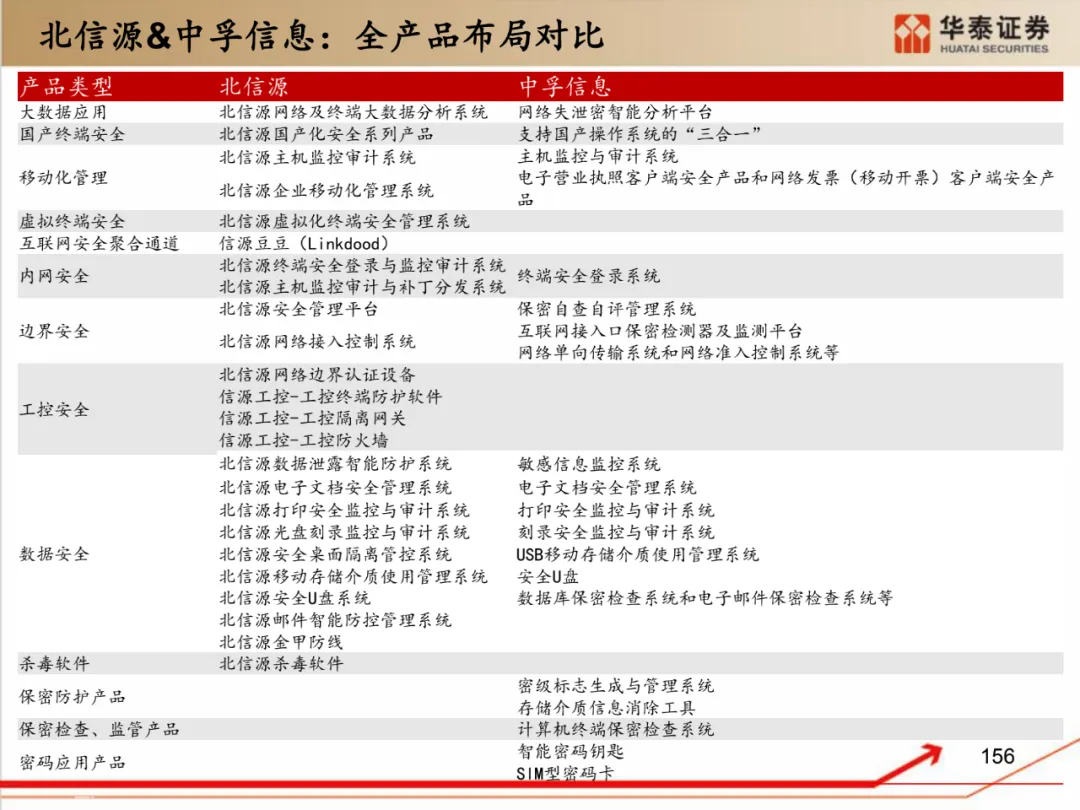Click 计算机终端保密检查系统 cell
This screenshot has width=1080, height=810.
[616, 730]
